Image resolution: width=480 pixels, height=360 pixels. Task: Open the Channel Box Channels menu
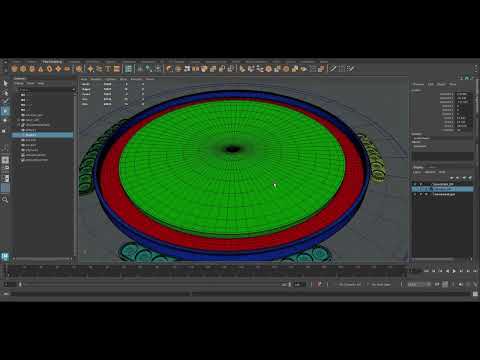click(418, 84)
